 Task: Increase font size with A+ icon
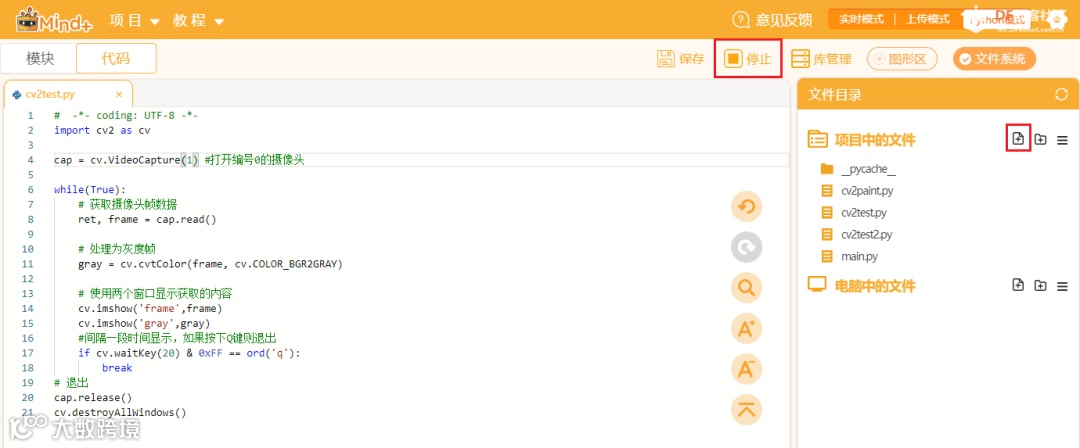(x=747, y=329)
